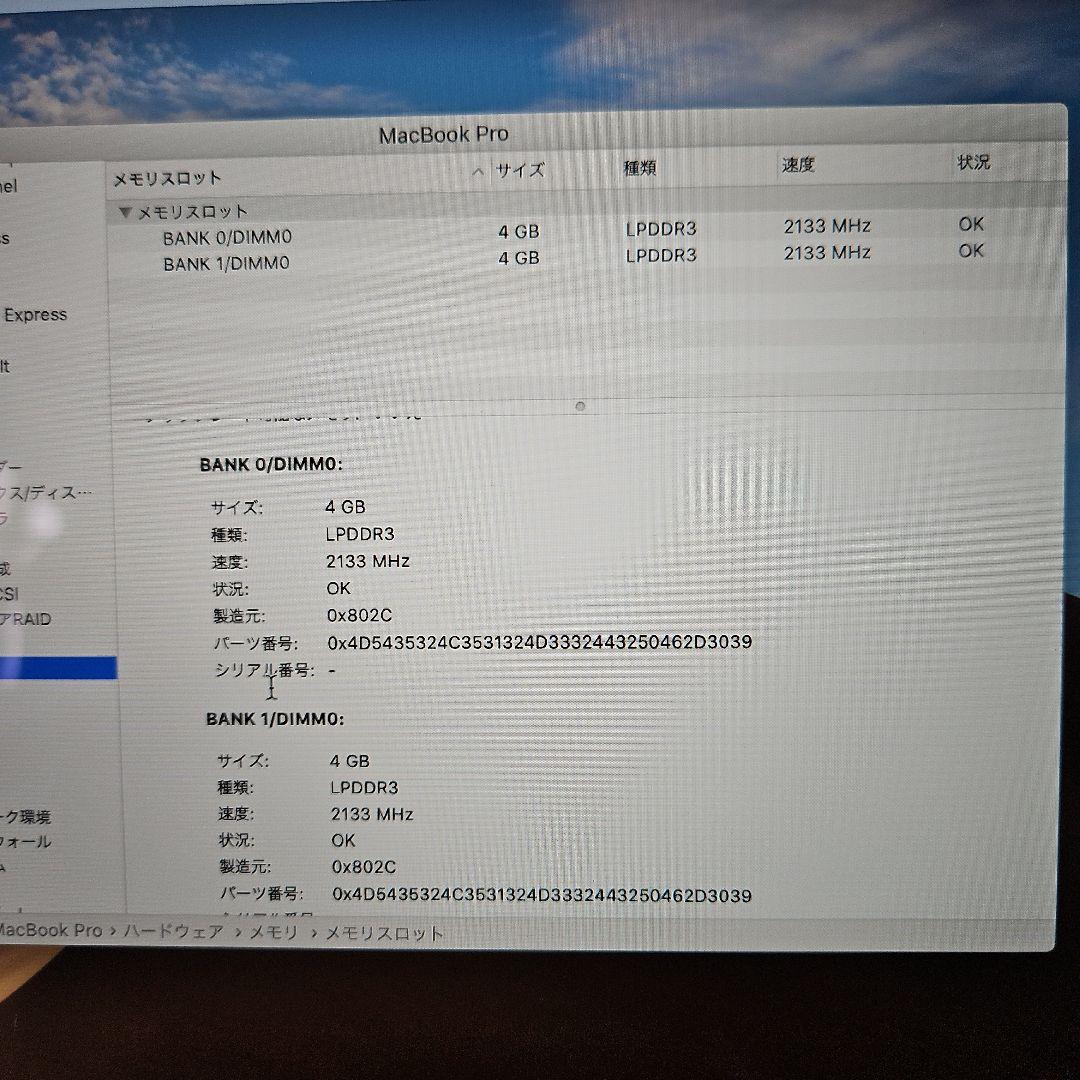Sort memory list by 種類 column
Screen dimensions: 1080x1080
pyautogui.click(x=639, y=168)
